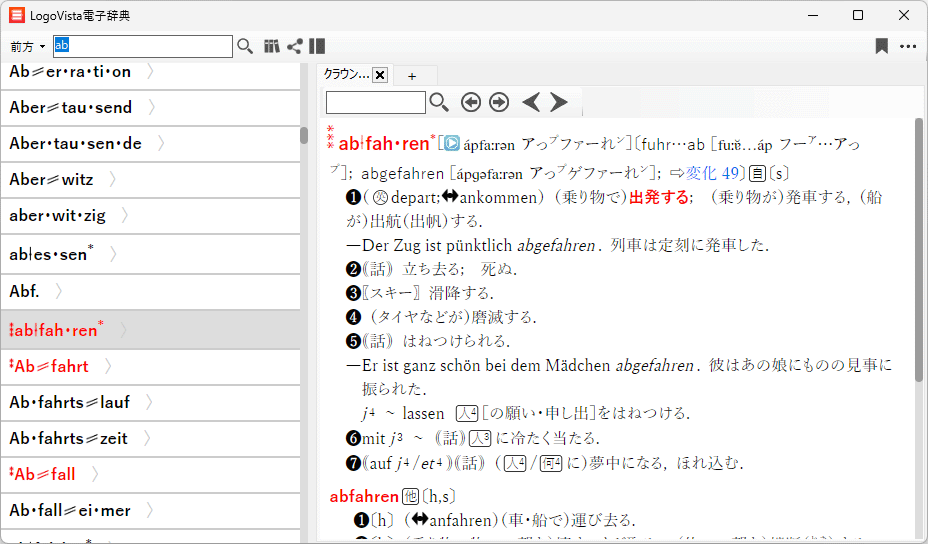Screen dimensions: 928x544
Task: Click the search magnifier beside the main search box
Action: pos(245,46)
